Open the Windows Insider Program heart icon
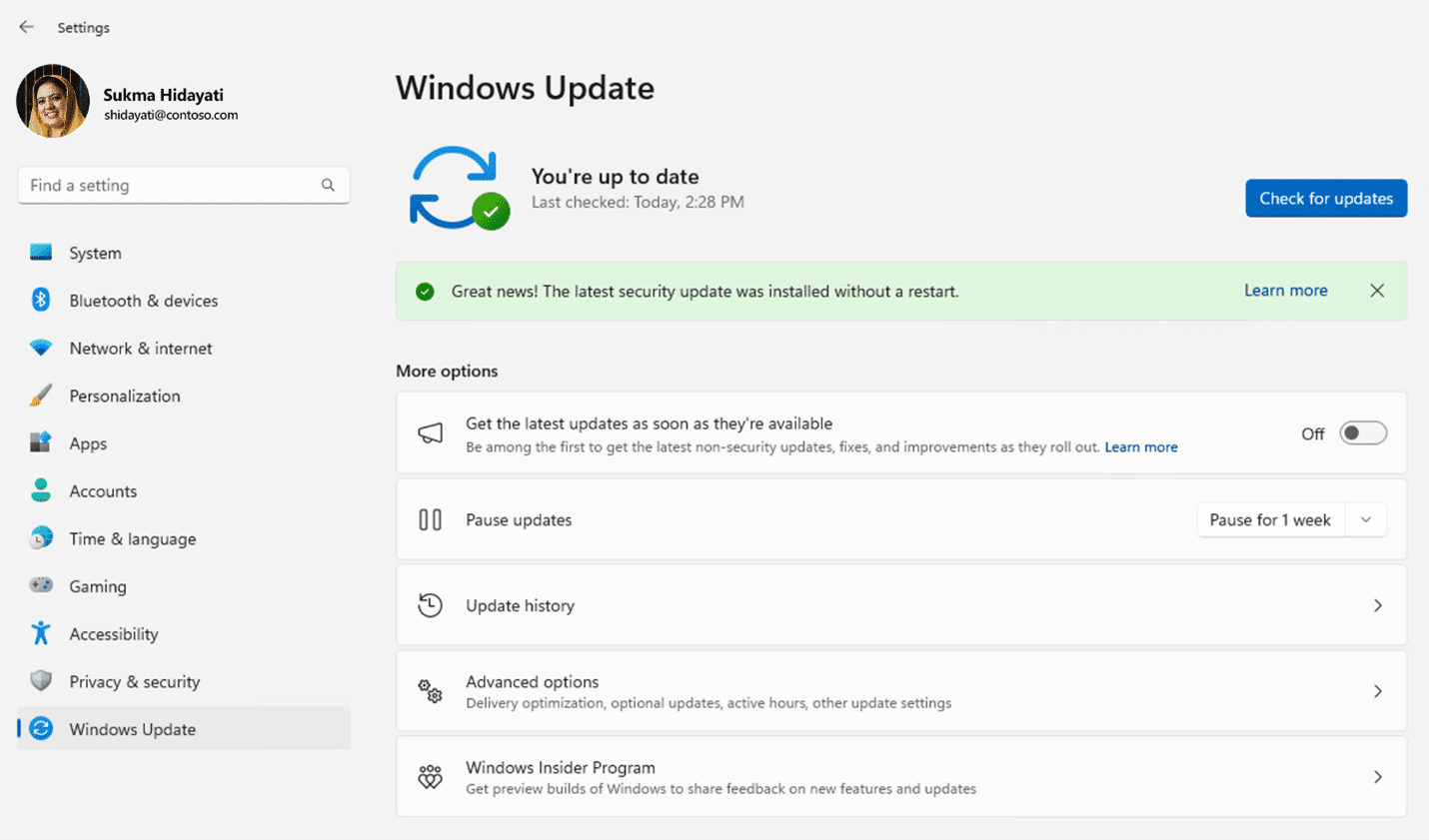 (430, 775)
